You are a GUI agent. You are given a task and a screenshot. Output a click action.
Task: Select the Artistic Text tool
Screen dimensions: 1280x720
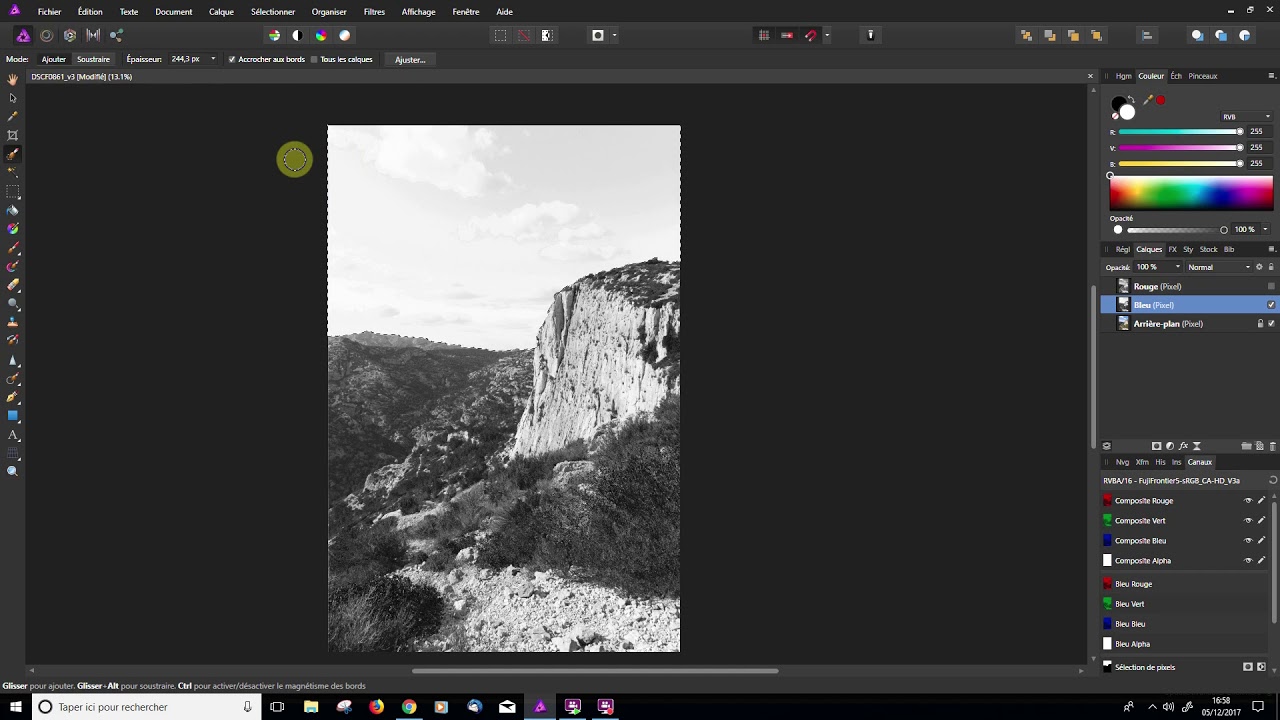point(13,434)
